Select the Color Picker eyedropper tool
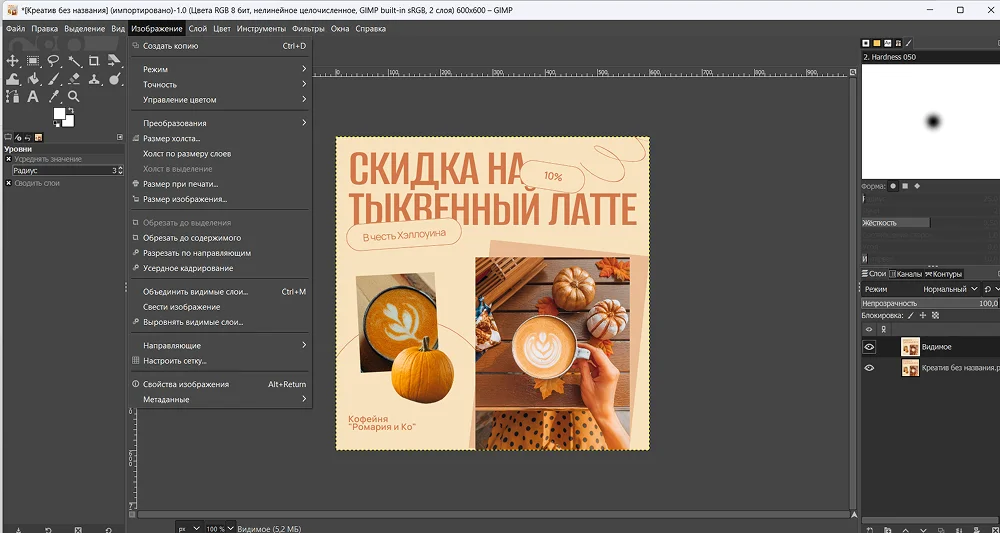This screenshot has height=533, width=1000. click(x=54, y=97)
